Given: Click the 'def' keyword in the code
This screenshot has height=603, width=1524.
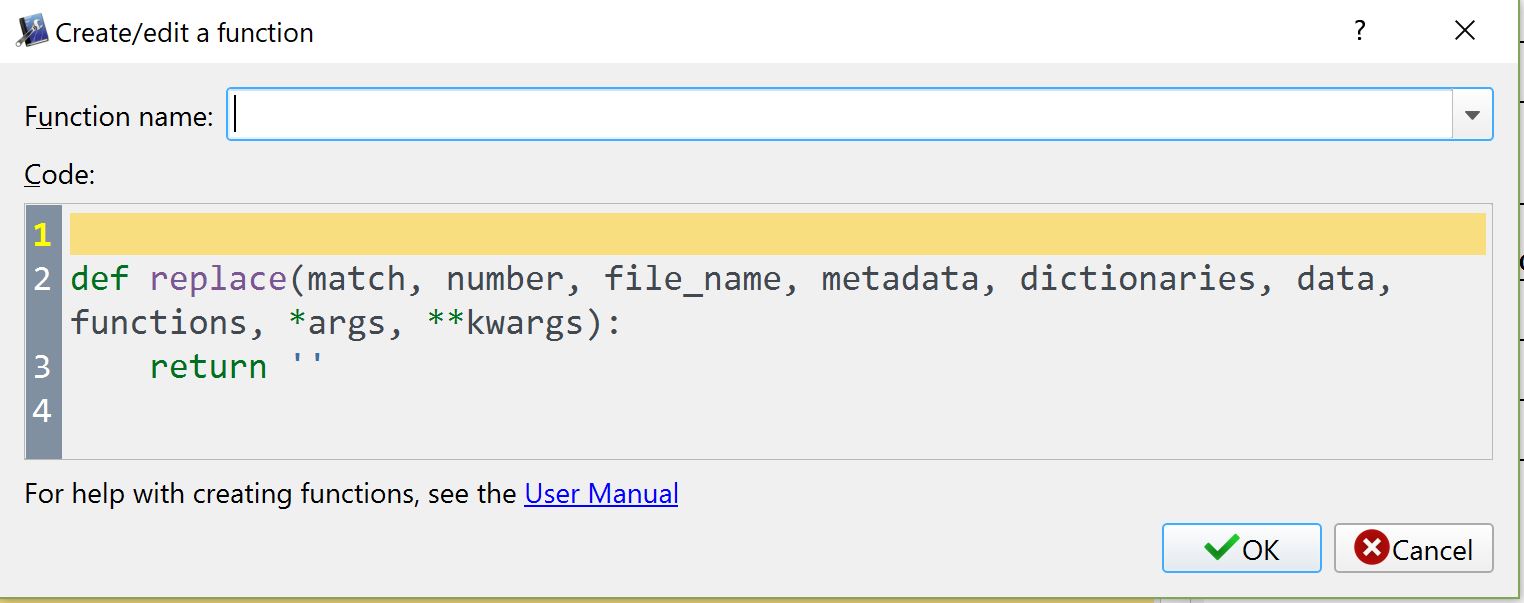Looking at the screenshot, I should pos(100,278).
